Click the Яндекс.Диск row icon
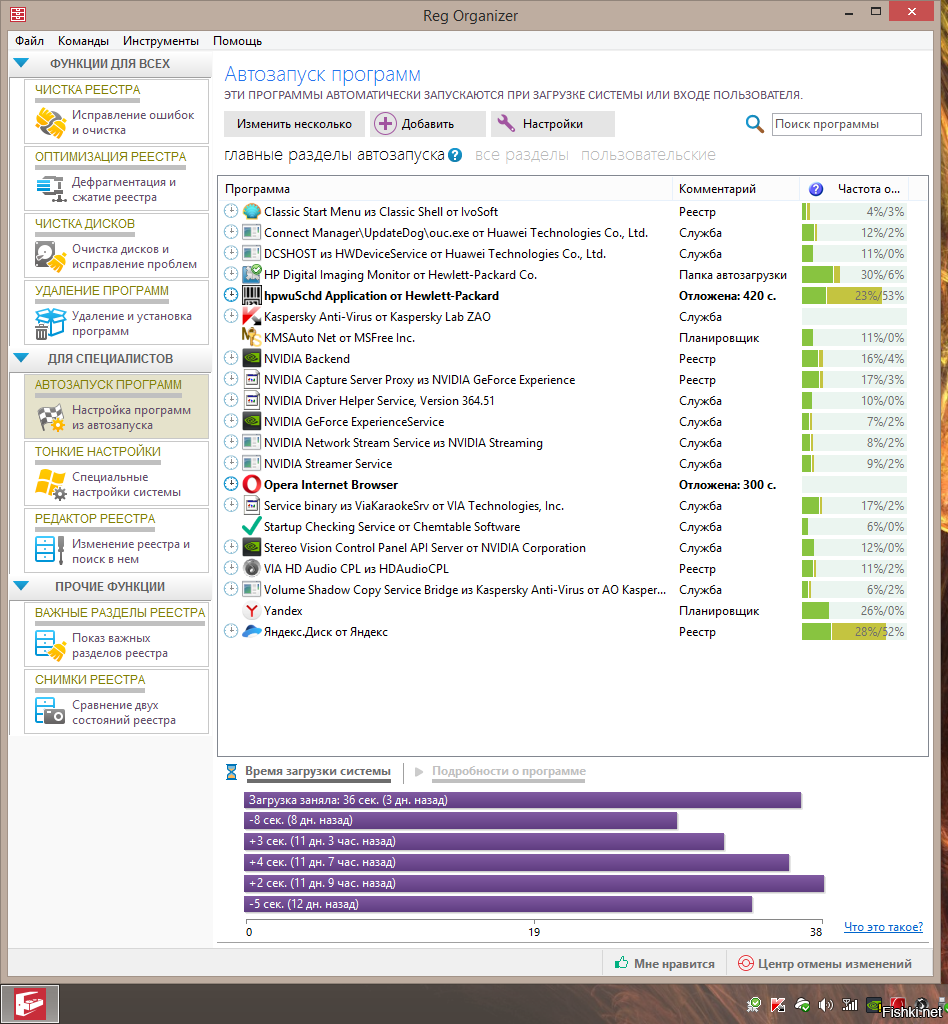 pos(251,632)
